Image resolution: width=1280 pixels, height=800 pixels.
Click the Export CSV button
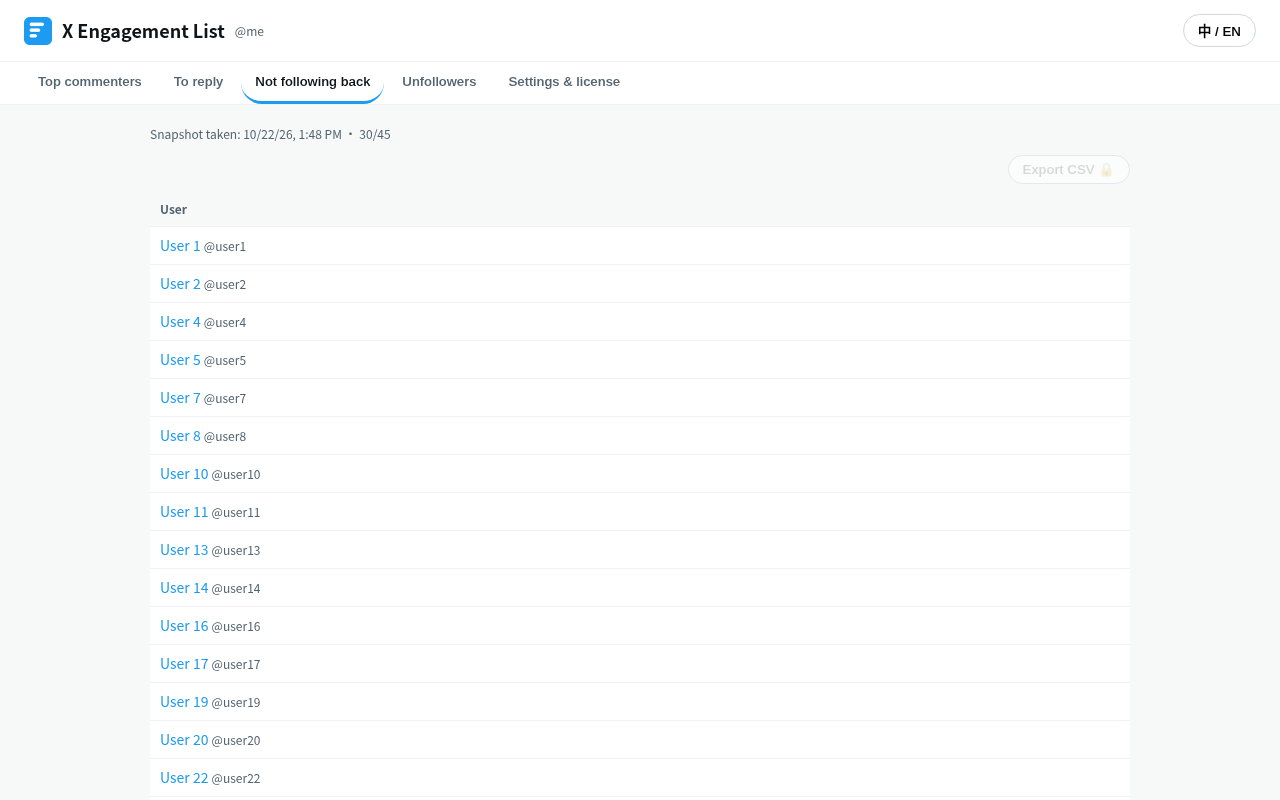tap(1068, 169)
